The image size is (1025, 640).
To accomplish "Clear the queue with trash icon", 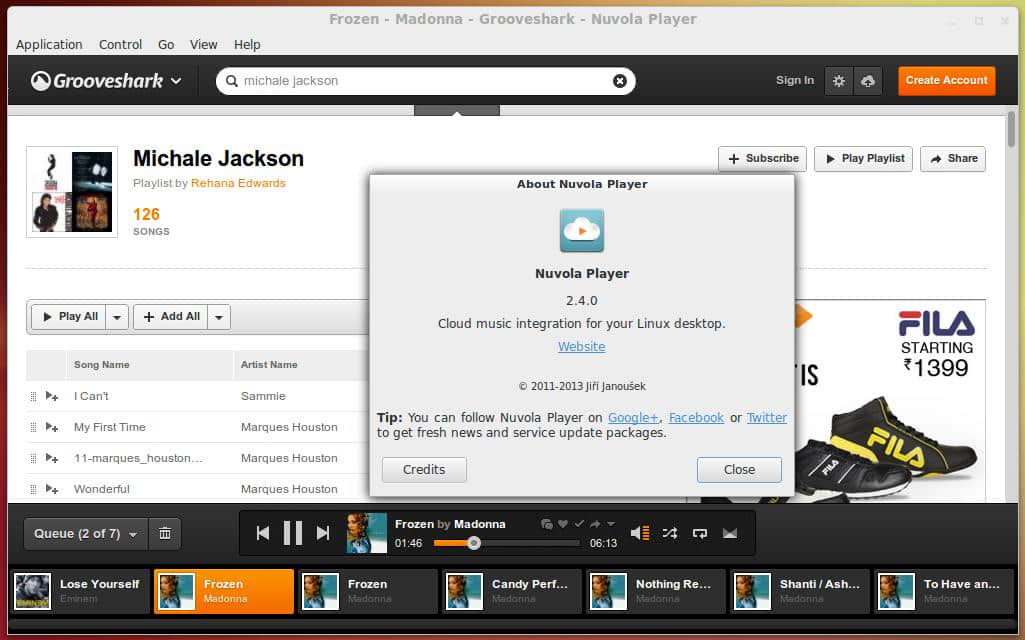I will pyautogui.click(x=165, y=534).
